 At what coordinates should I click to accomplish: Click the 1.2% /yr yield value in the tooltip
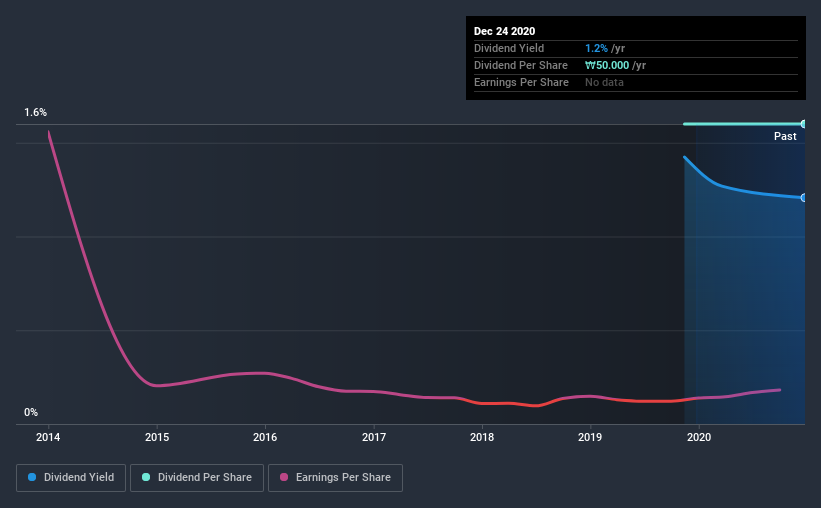tap(605, 48)
